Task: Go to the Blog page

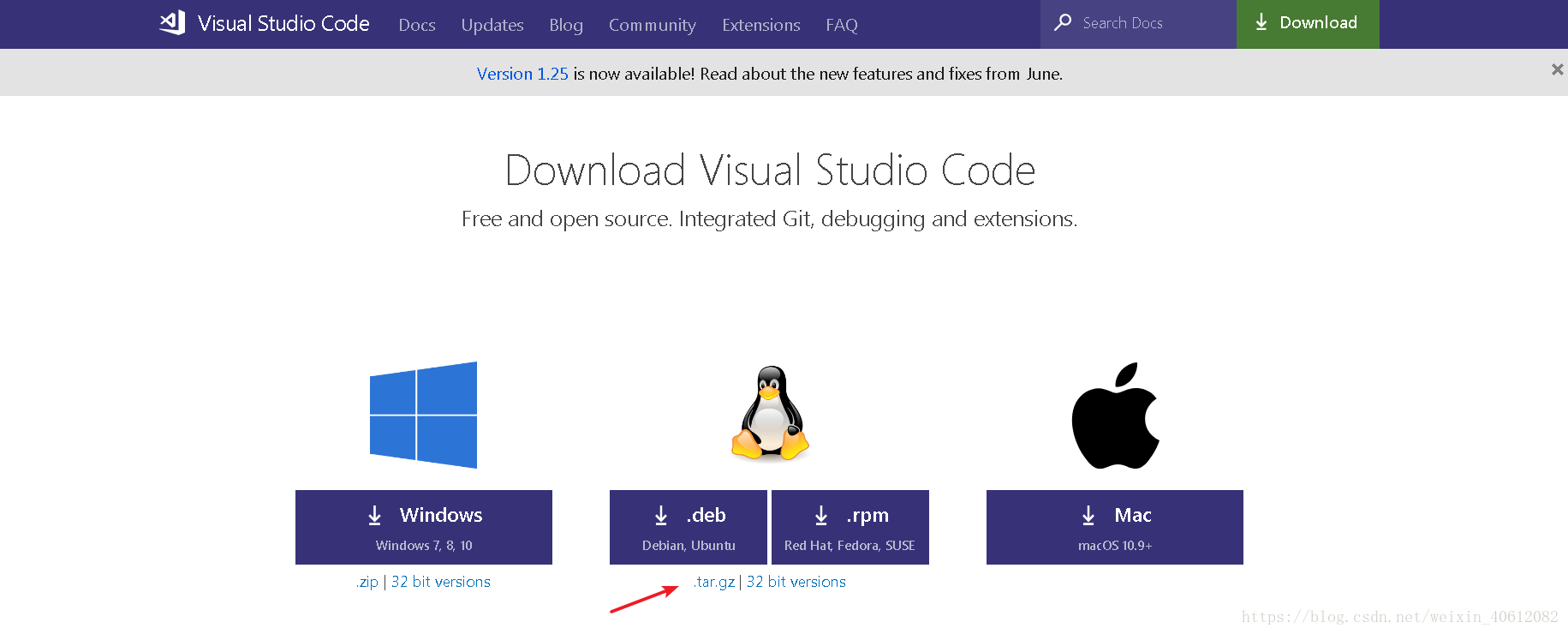Action: tap(566, 25)
